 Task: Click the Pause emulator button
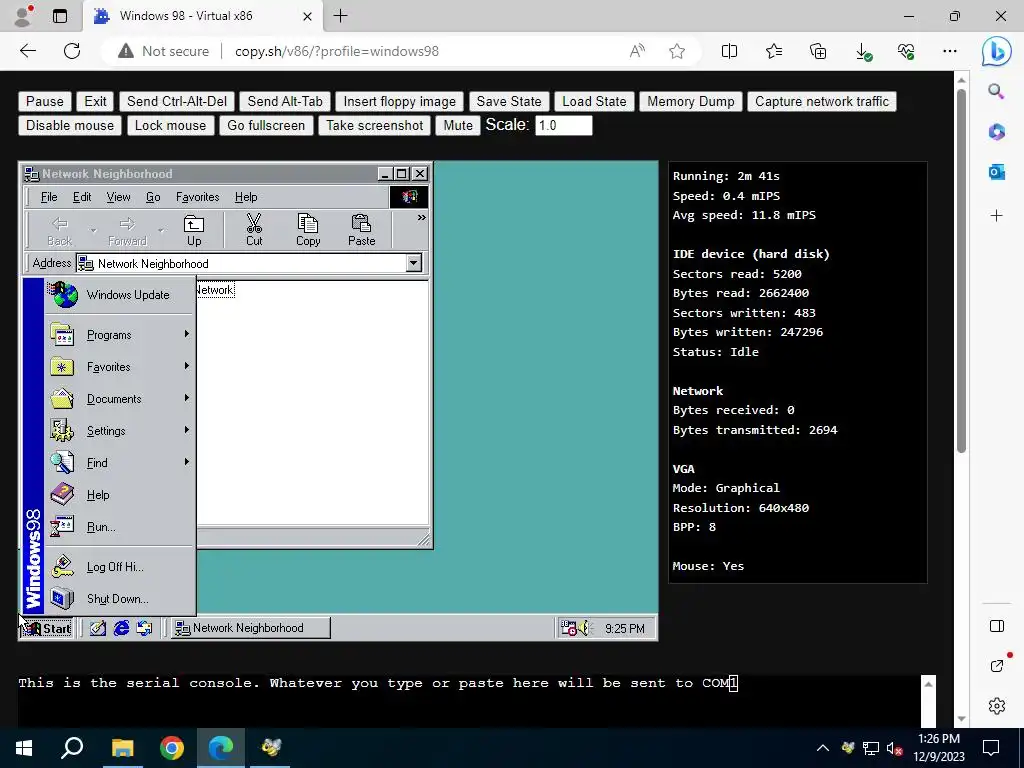tap(44, 101)
